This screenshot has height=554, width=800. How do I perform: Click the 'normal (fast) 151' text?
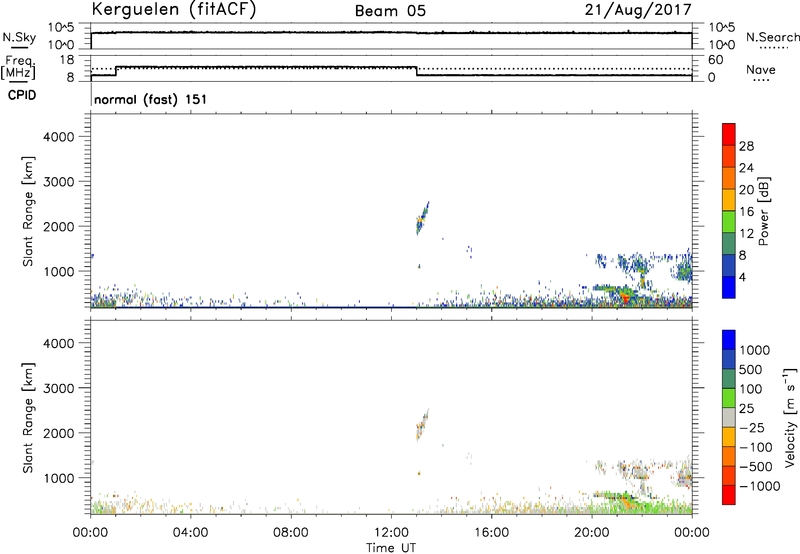(x=151, y=99)
